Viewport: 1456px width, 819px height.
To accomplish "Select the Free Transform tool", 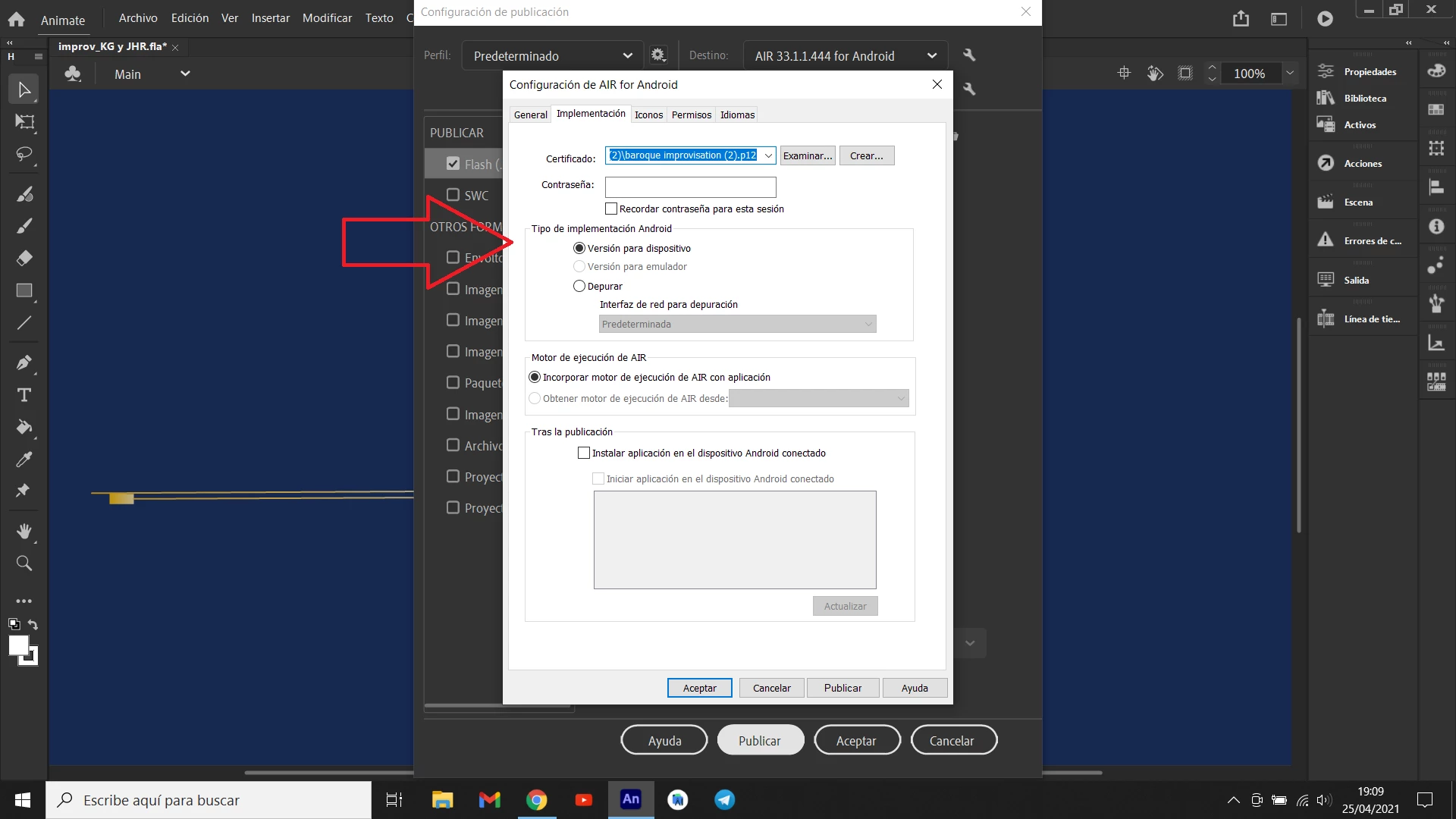I will [24, 122].
